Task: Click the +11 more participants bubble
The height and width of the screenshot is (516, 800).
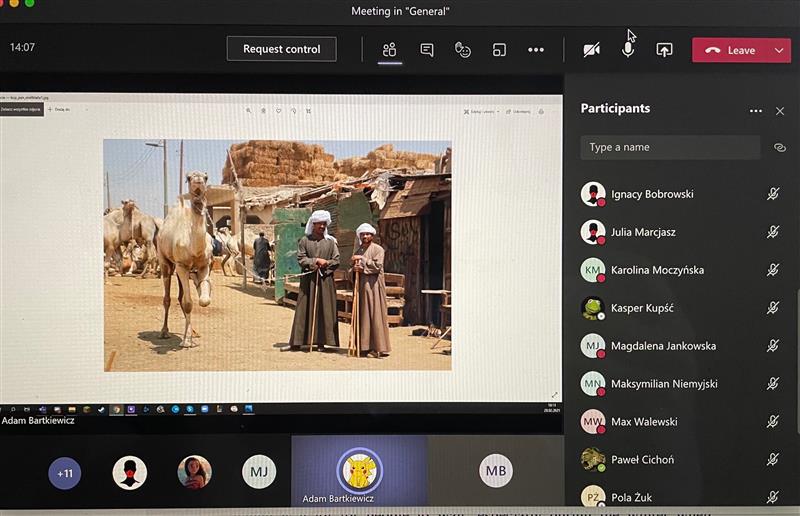Action: [x=65, y=473]
